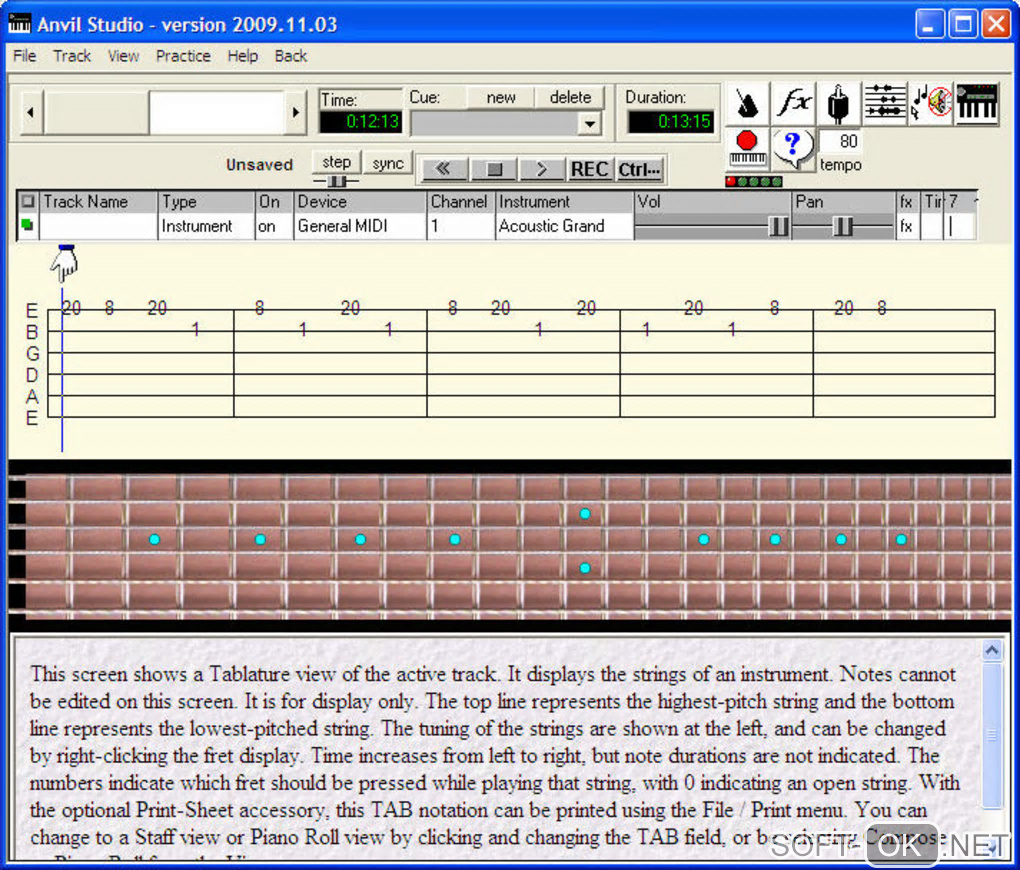
Task: Open the Help menu
Action: tap(243, 56)
